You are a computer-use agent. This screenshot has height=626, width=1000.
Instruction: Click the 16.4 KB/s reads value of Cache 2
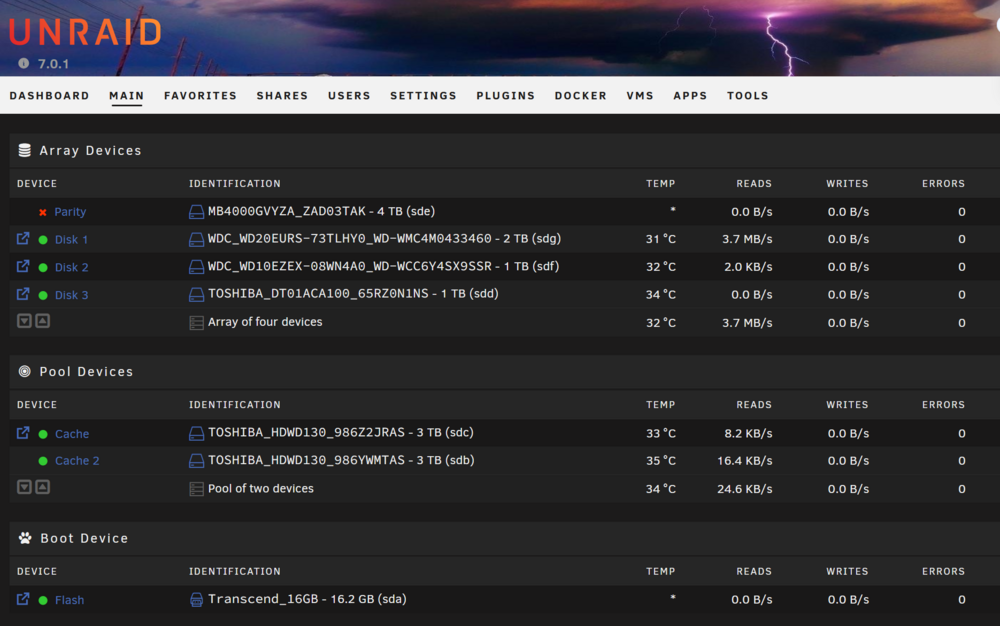coord(744,461)
